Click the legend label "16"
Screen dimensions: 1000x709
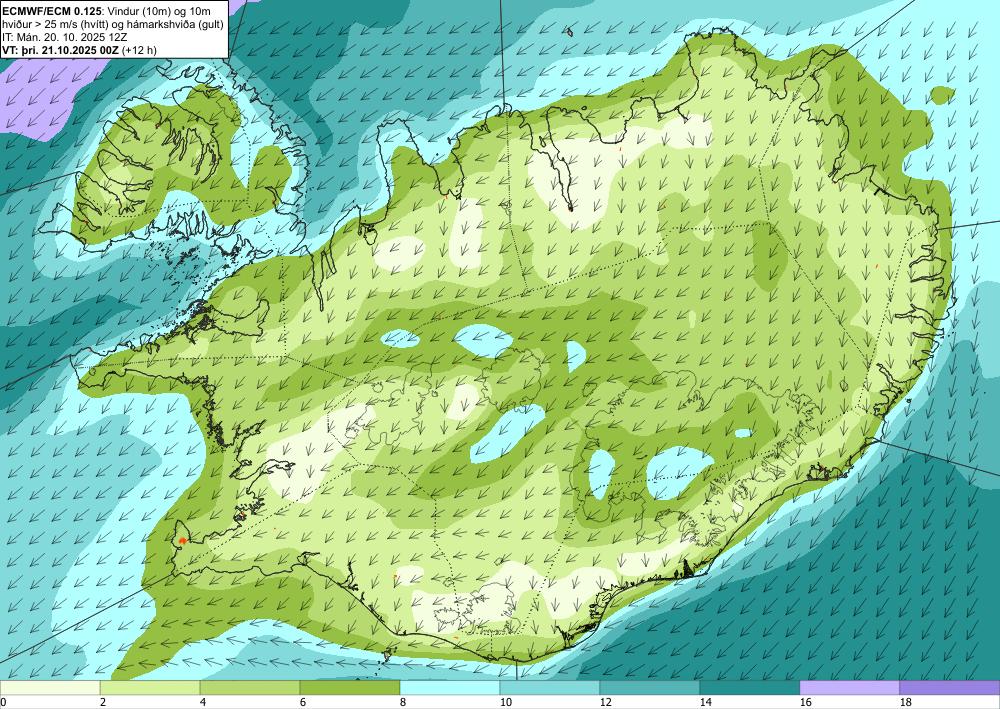tap(805, 702)
